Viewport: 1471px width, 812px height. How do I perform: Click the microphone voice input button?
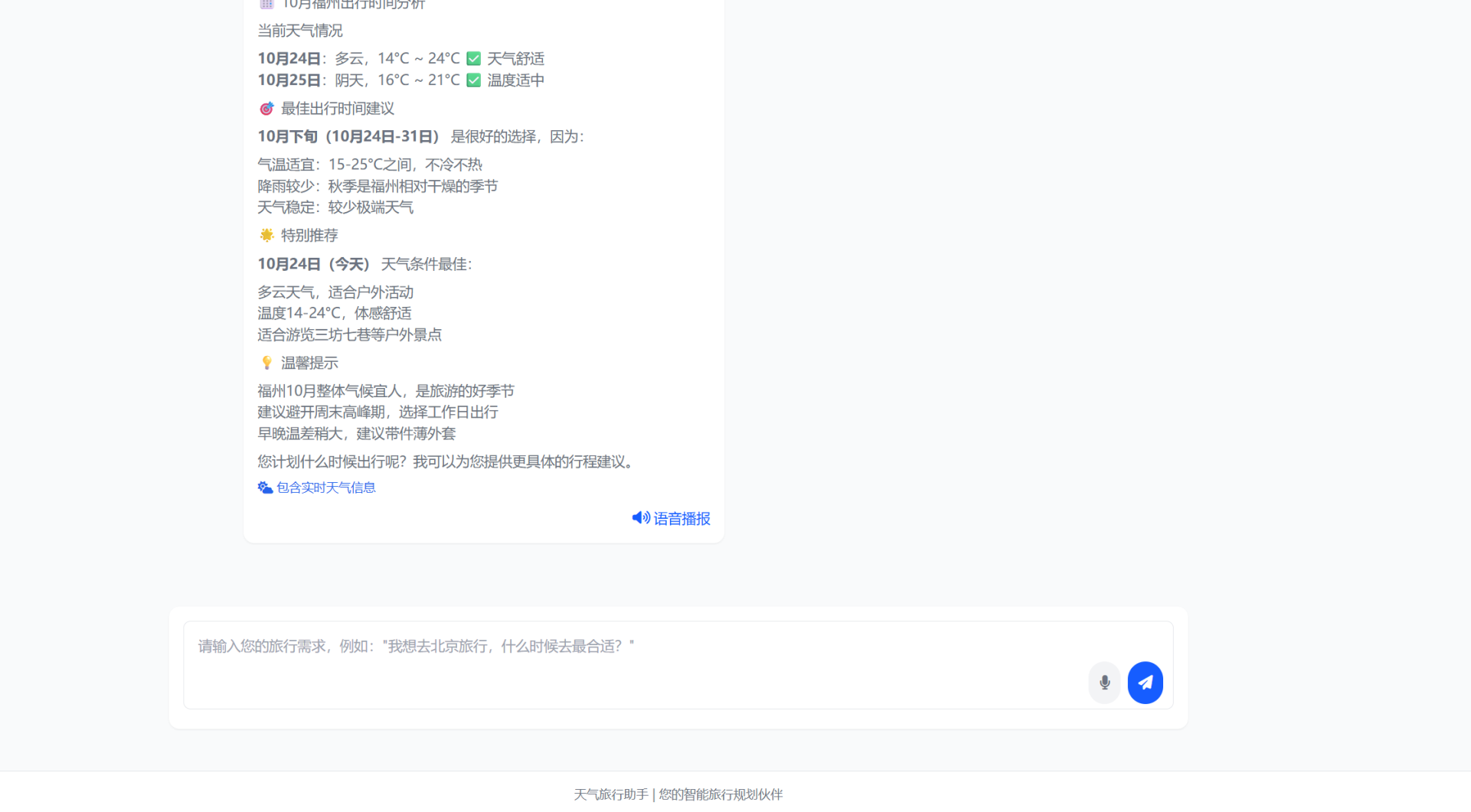coord(1104,682)
